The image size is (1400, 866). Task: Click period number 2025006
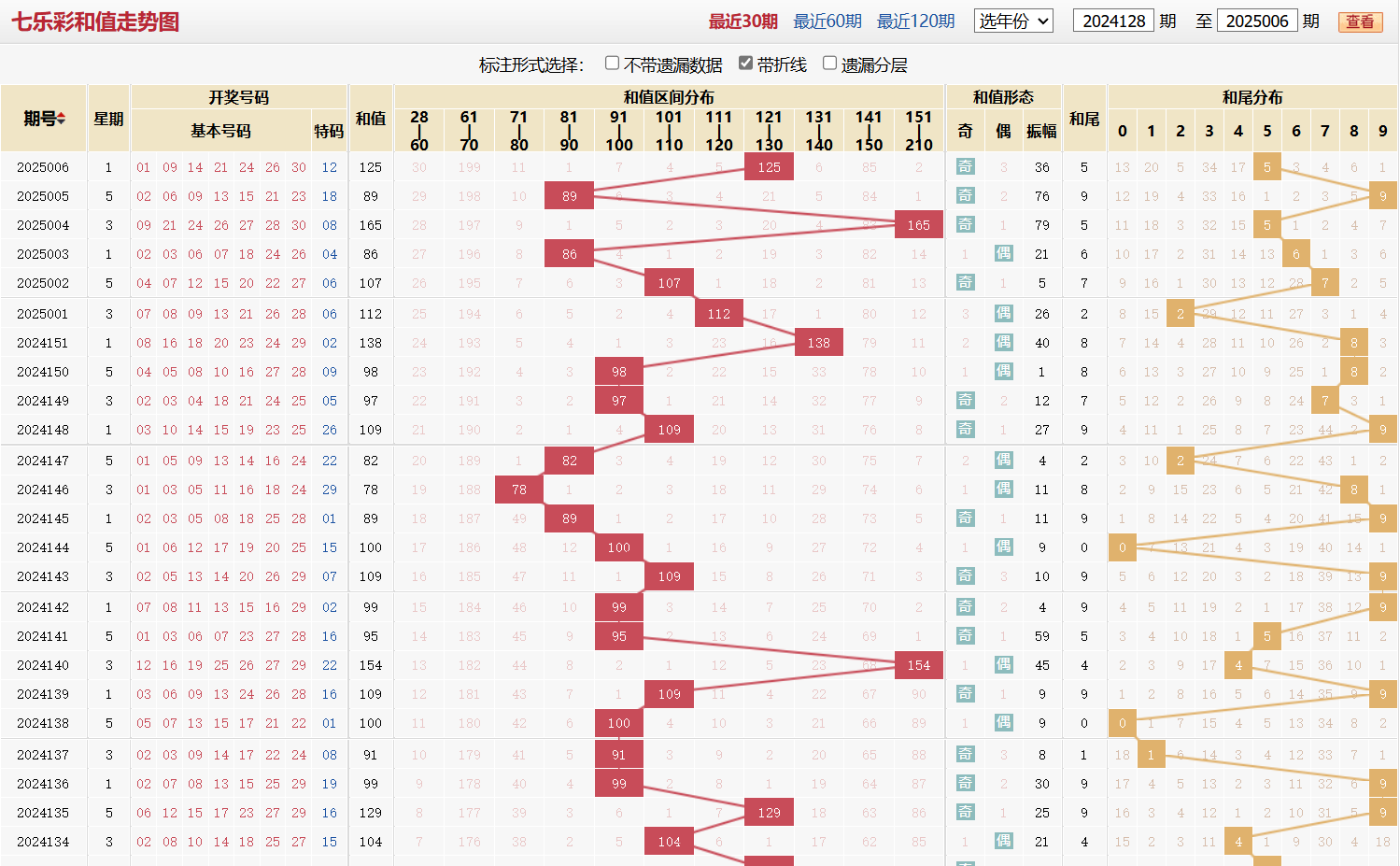tap(43, 167)
